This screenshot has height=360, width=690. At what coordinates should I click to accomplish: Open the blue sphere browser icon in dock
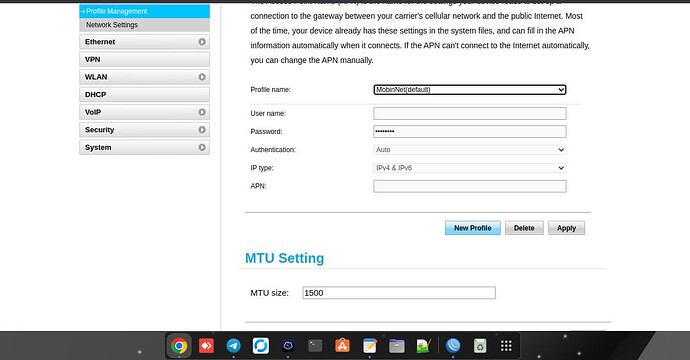click(x=453, y=346)
